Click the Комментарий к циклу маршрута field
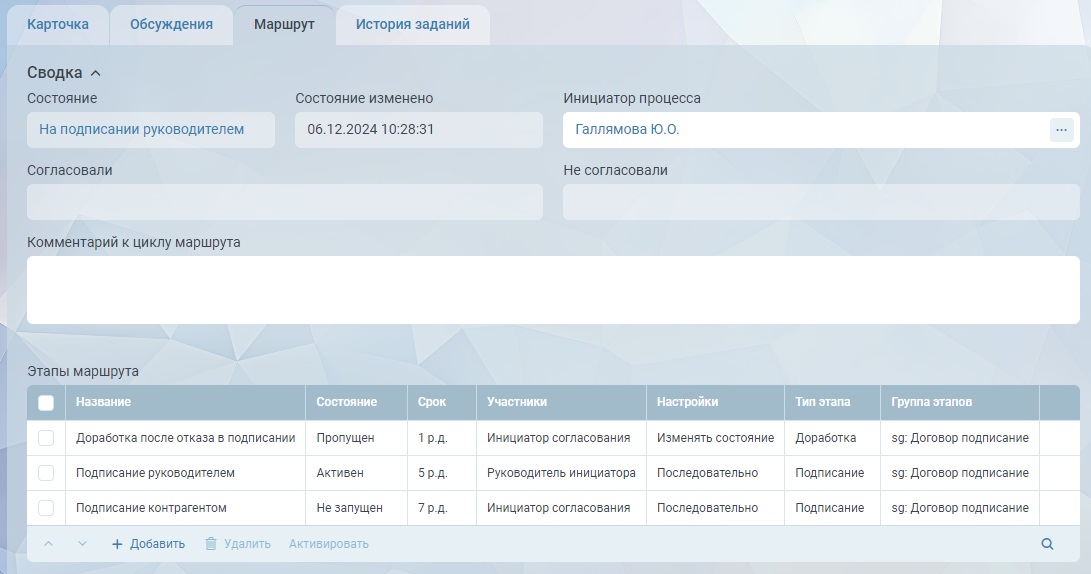 (553, 290)
